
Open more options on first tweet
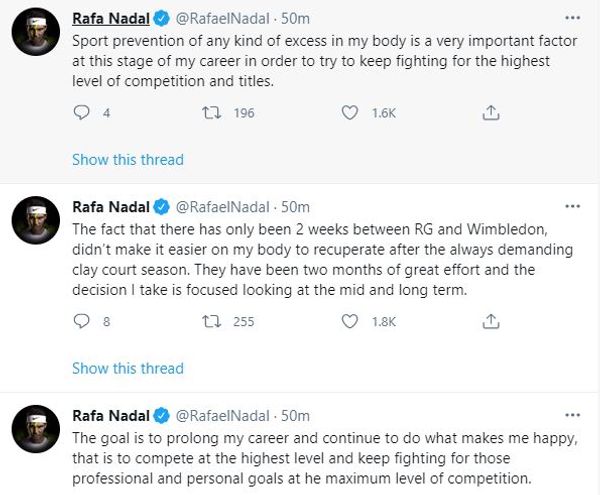click(x=570, y=19)
